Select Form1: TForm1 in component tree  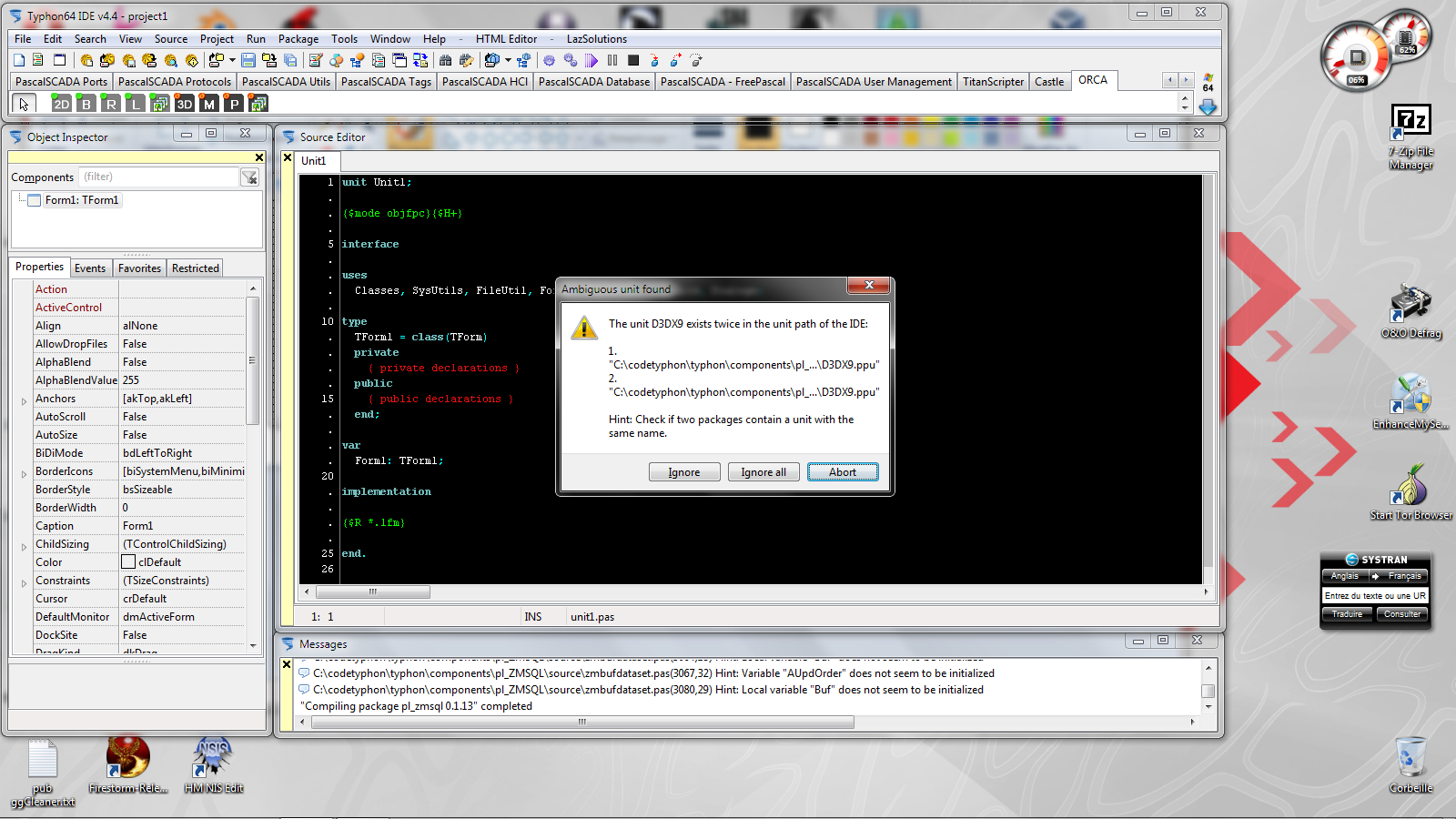(82, 200)
